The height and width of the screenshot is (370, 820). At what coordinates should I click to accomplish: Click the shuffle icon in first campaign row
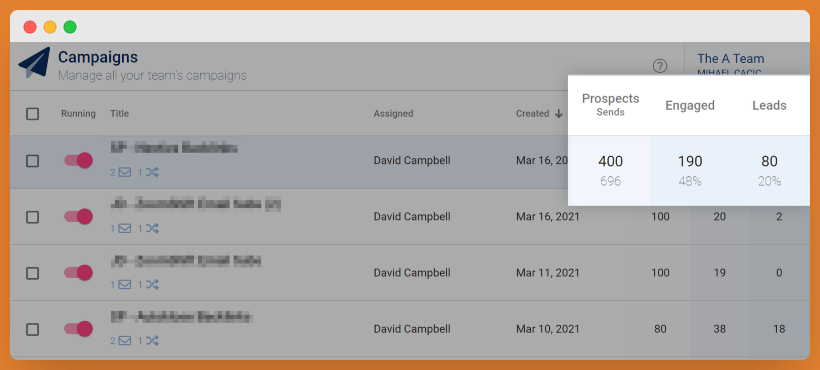click(152, 172)
